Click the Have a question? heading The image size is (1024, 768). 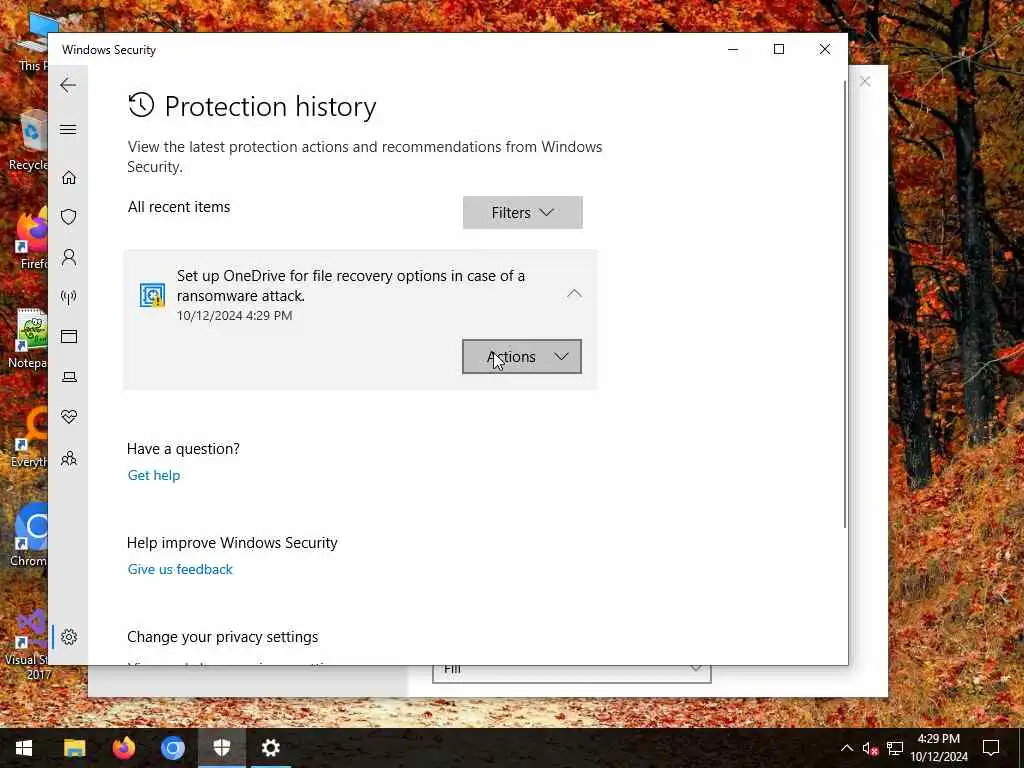pos(184,449)
